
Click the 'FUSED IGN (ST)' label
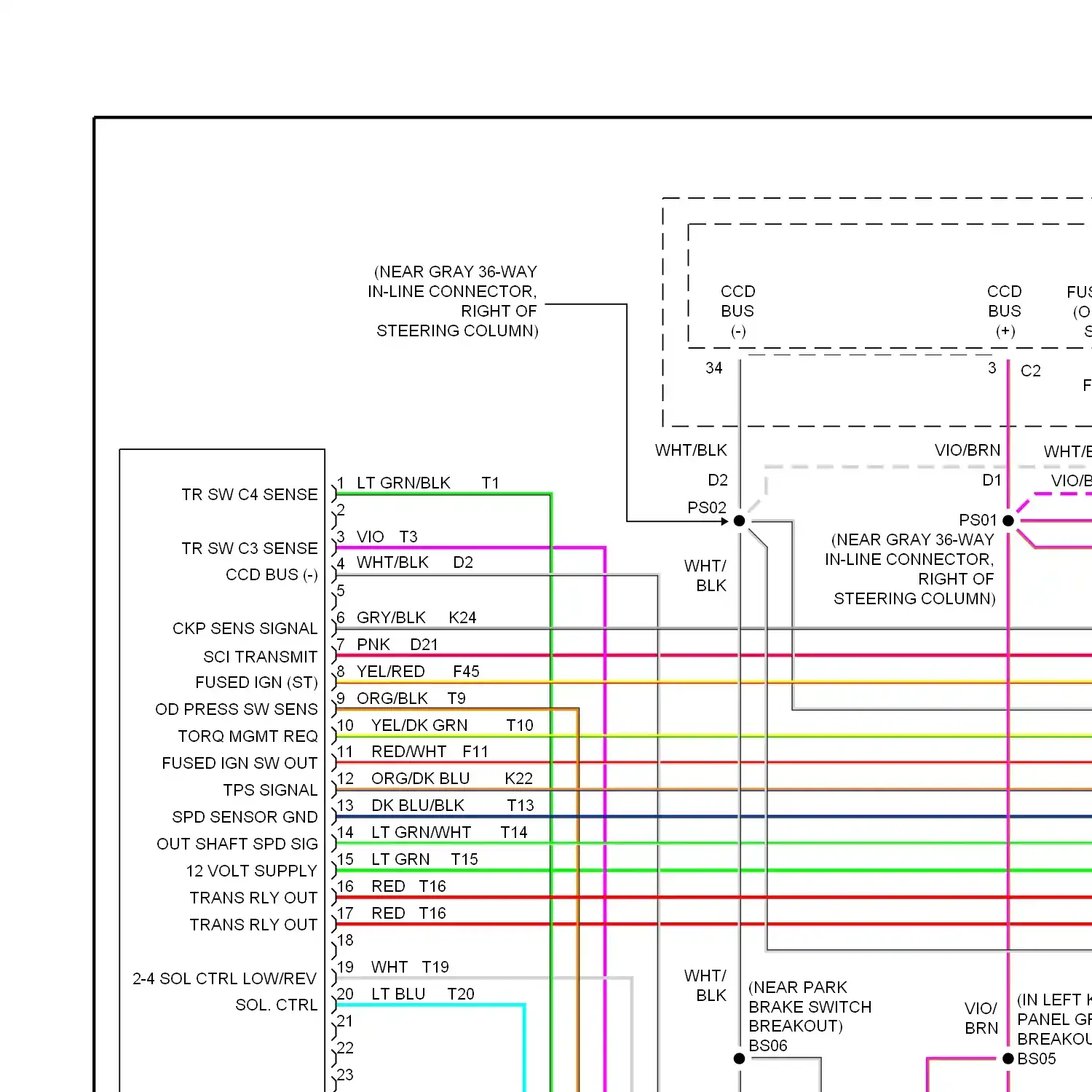(x=256, y=682)
